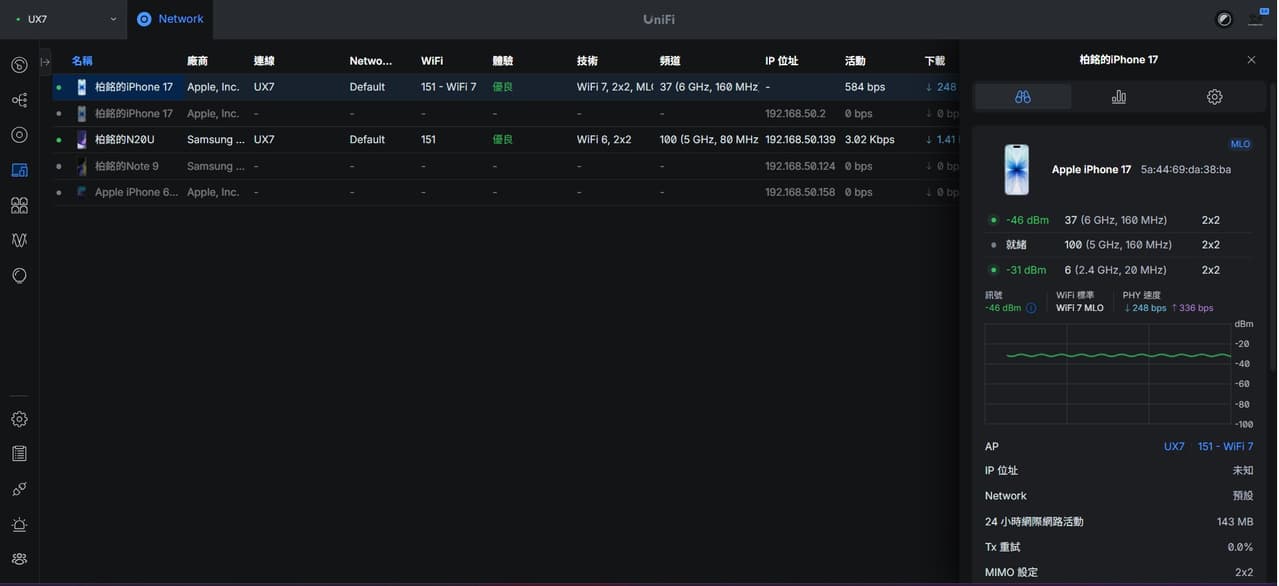Screen dimensions: 1279x586
Task: Switch to the bar chart statistics tab
Action: click(x=1119, y=97)
